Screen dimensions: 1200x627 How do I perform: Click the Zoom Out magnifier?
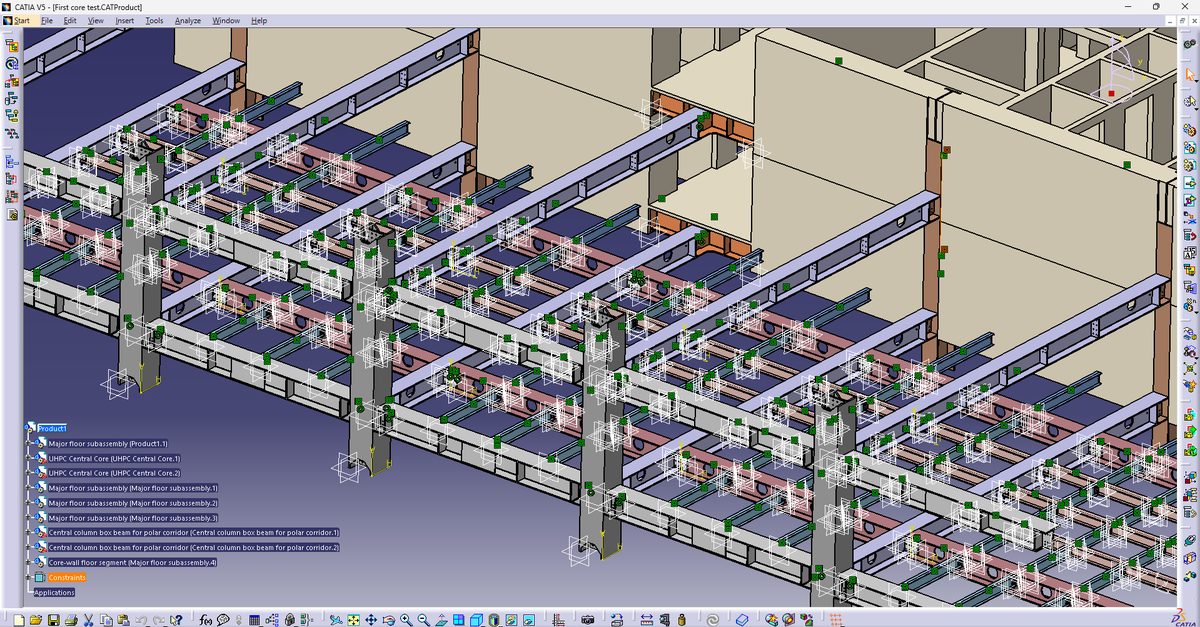[x=423, y=619]
